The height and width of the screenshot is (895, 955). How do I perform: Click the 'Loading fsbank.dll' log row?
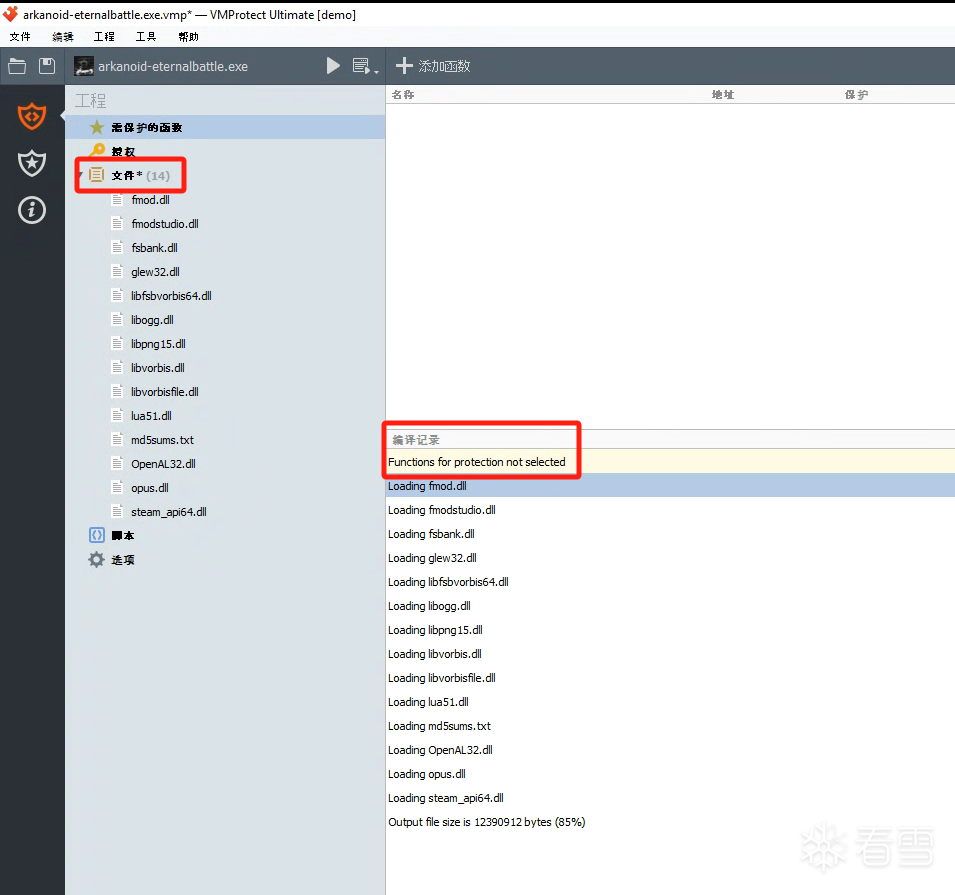pos(670,534)
